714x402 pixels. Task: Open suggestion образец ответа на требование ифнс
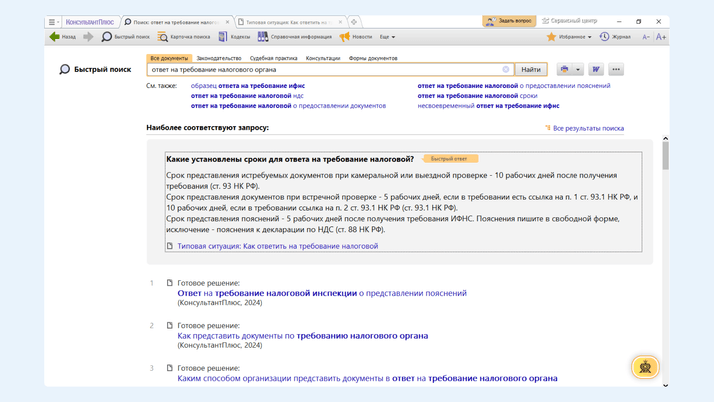[248, 86]
